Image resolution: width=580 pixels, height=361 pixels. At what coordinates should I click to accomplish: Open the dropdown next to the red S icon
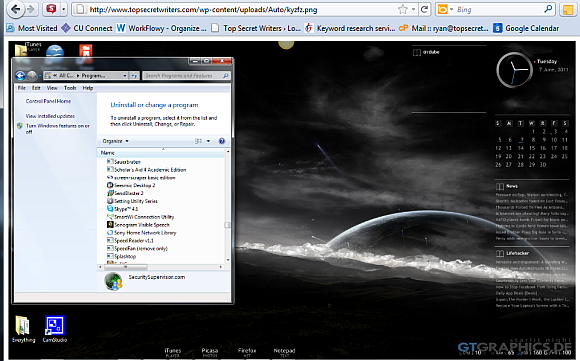coord(64,9)
